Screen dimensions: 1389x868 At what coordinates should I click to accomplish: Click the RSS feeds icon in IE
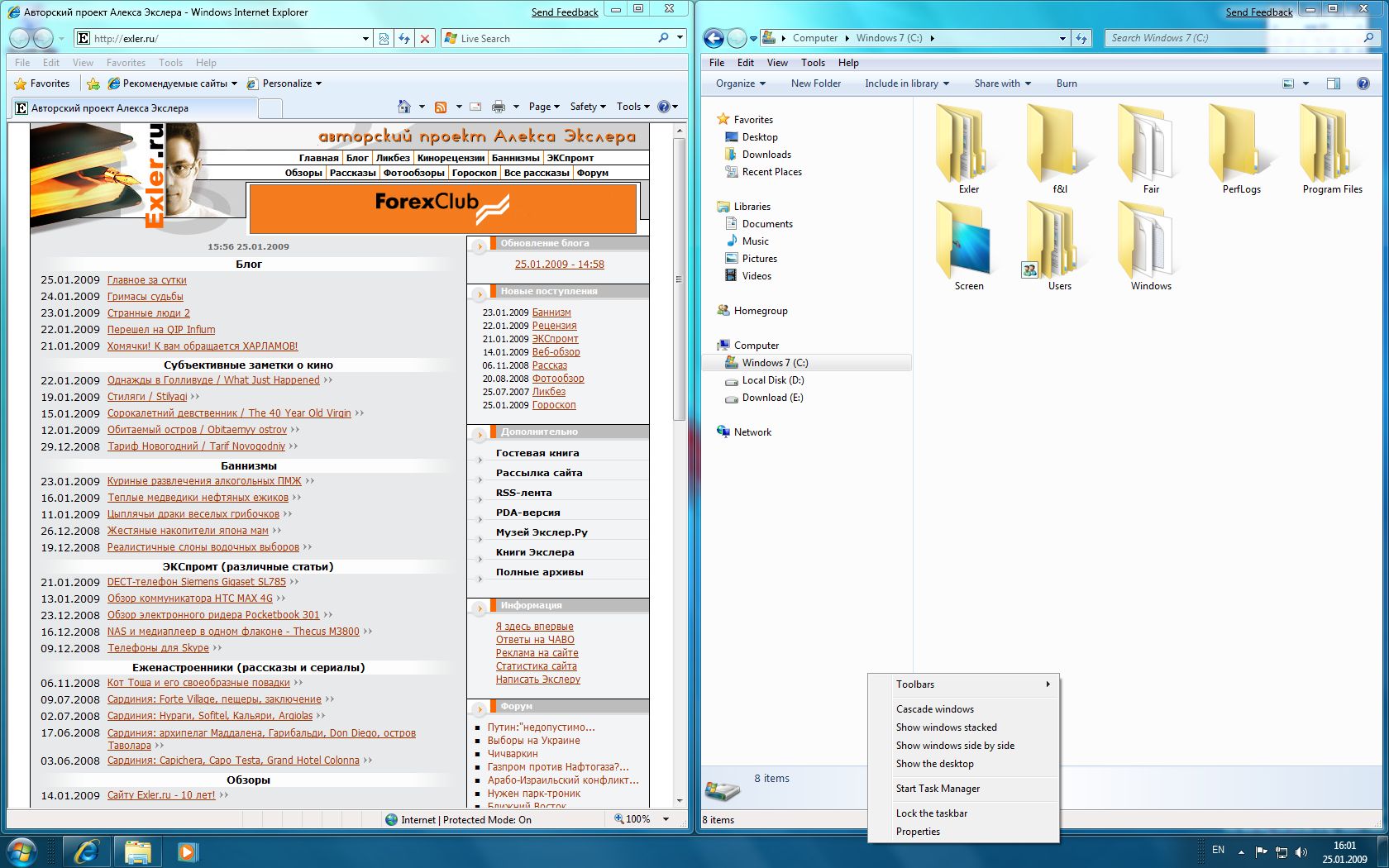click(x=441, y=107)
